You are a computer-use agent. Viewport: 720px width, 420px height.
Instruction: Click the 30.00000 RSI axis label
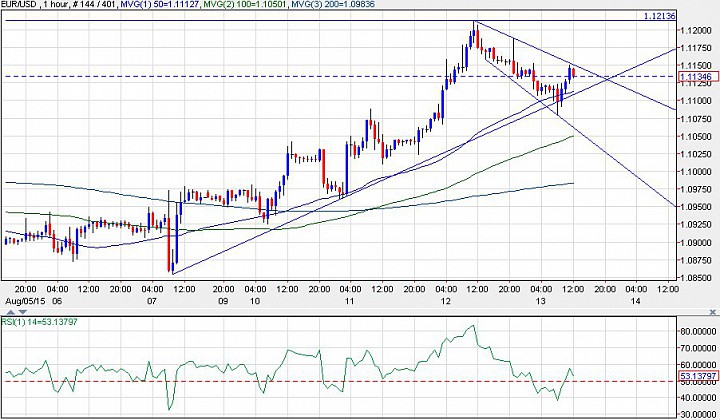(698, 414)
